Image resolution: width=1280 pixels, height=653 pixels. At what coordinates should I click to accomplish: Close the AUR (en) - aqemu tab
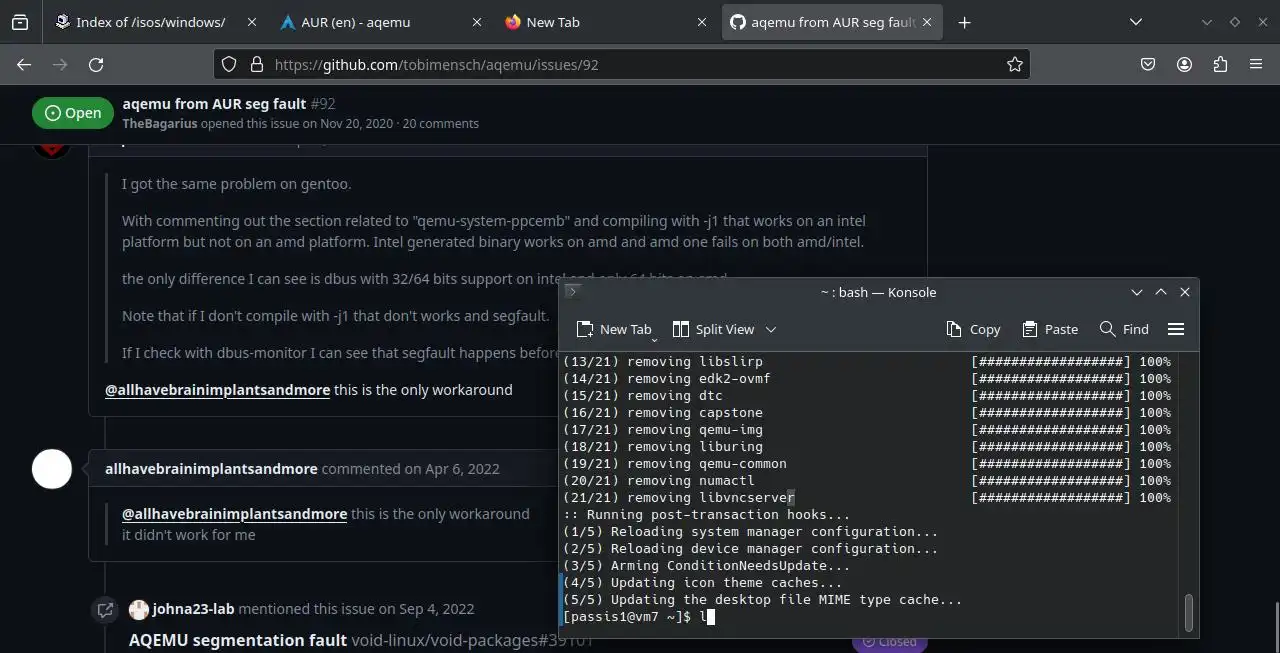point(476,22)
